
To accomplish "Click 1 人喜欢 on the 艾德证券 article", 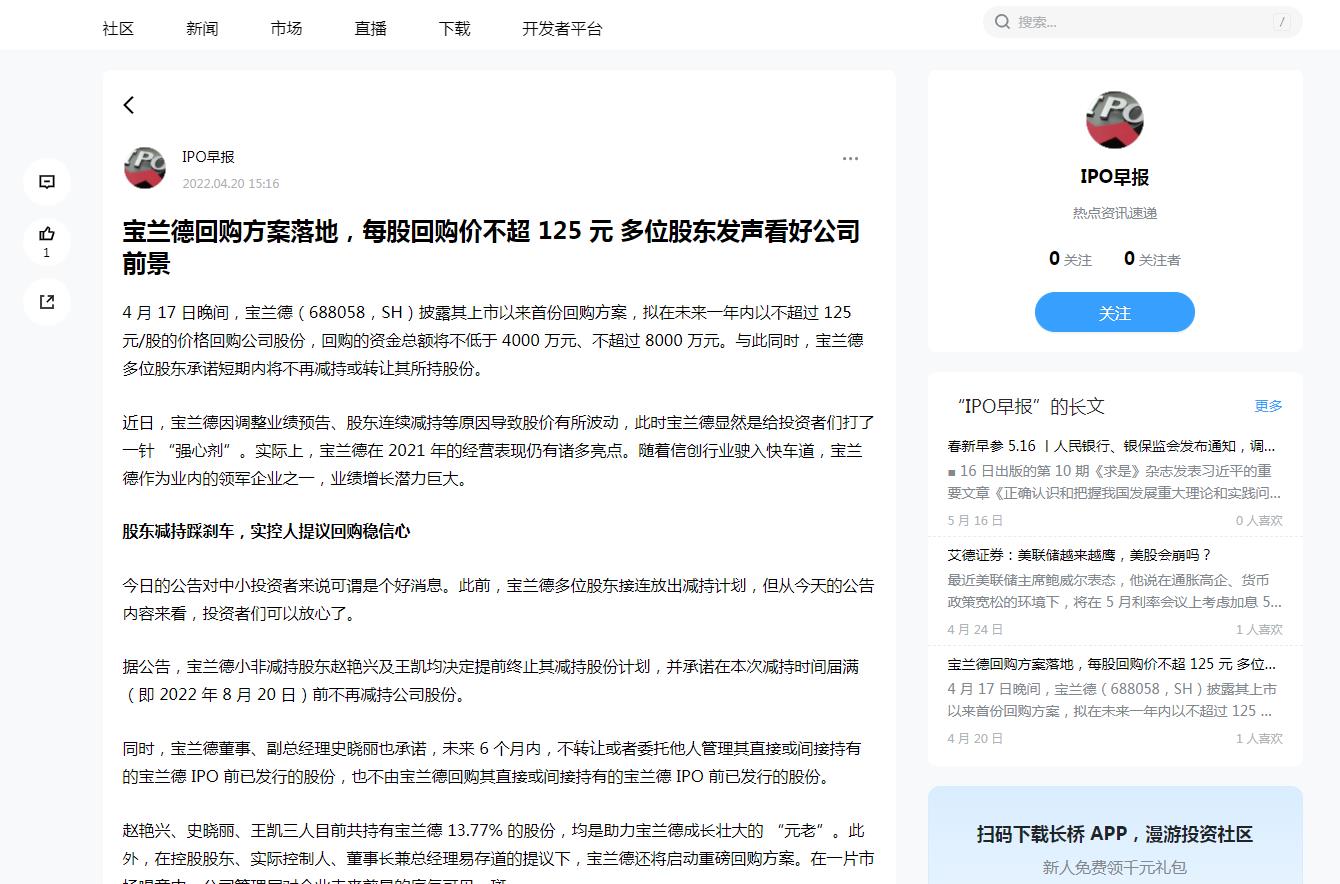I will [1259, 629].
